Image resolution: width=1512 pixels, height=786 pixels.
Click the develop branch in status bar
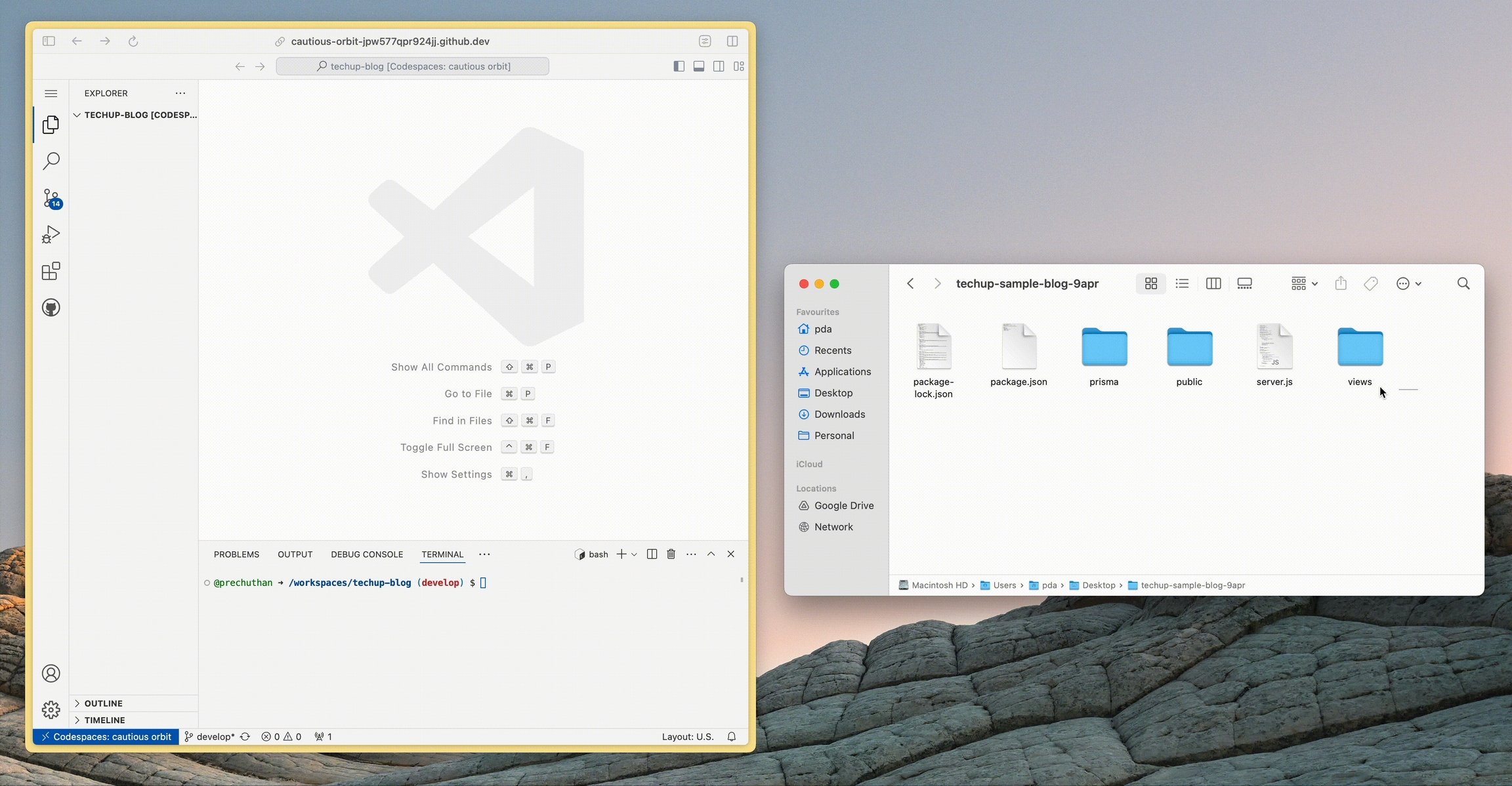(210, 737)
